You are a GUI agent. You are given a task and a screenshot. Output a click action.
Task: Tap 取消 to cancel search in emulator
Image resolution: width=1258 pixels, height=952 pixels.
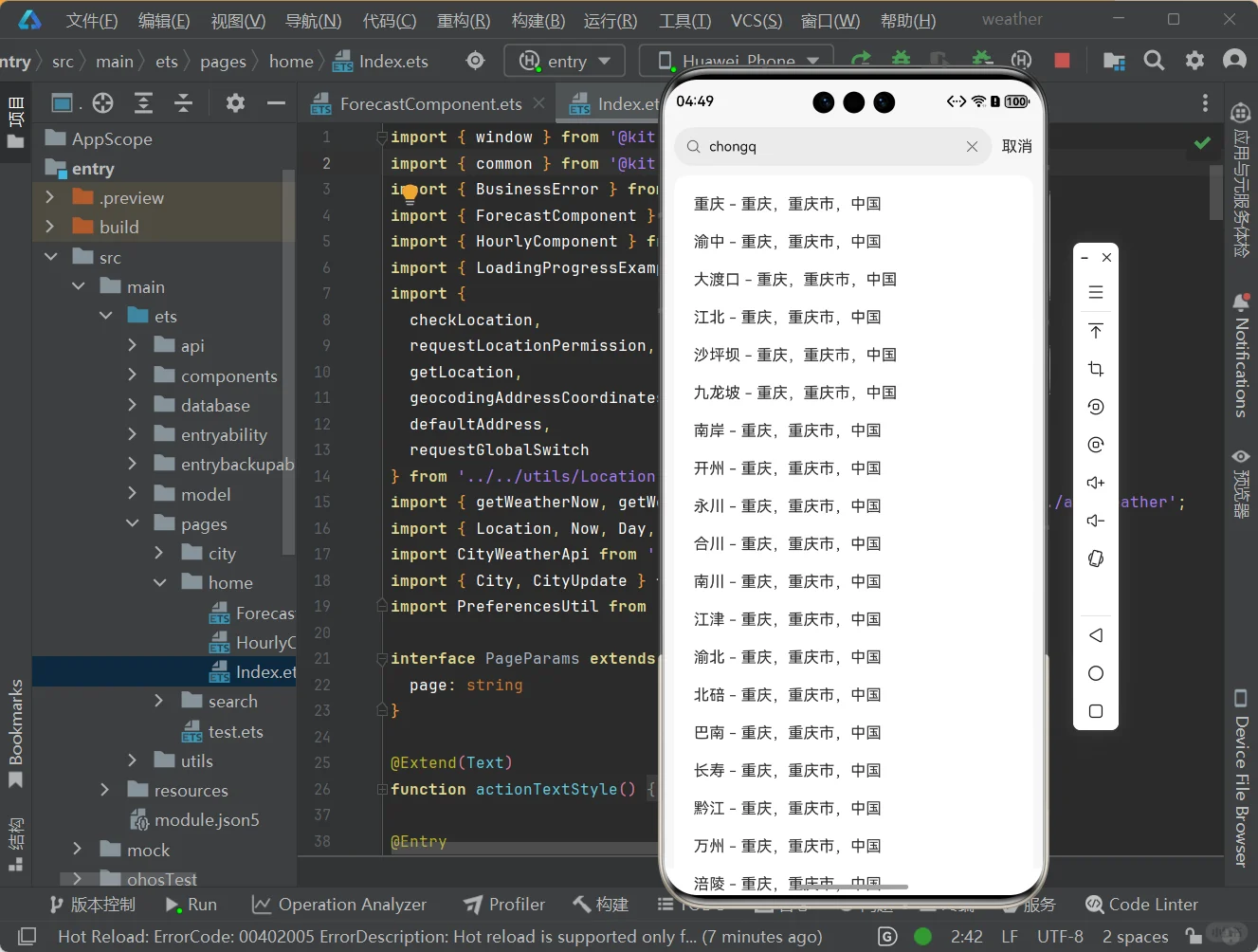[1017, 146]
